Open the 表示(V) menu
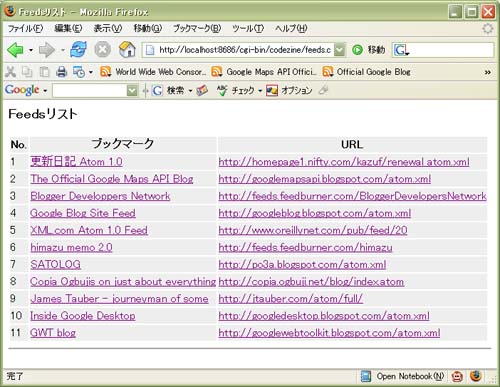This screenshot has height=387, width=500. pyautogui.click(x=108, y=29)
